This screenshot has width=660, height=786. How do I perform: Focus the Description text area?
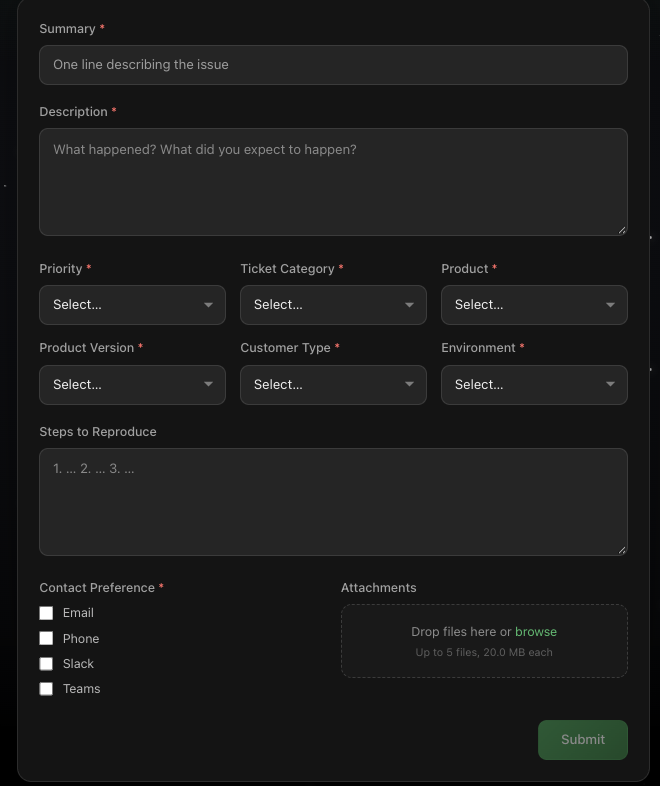[333, 182]
